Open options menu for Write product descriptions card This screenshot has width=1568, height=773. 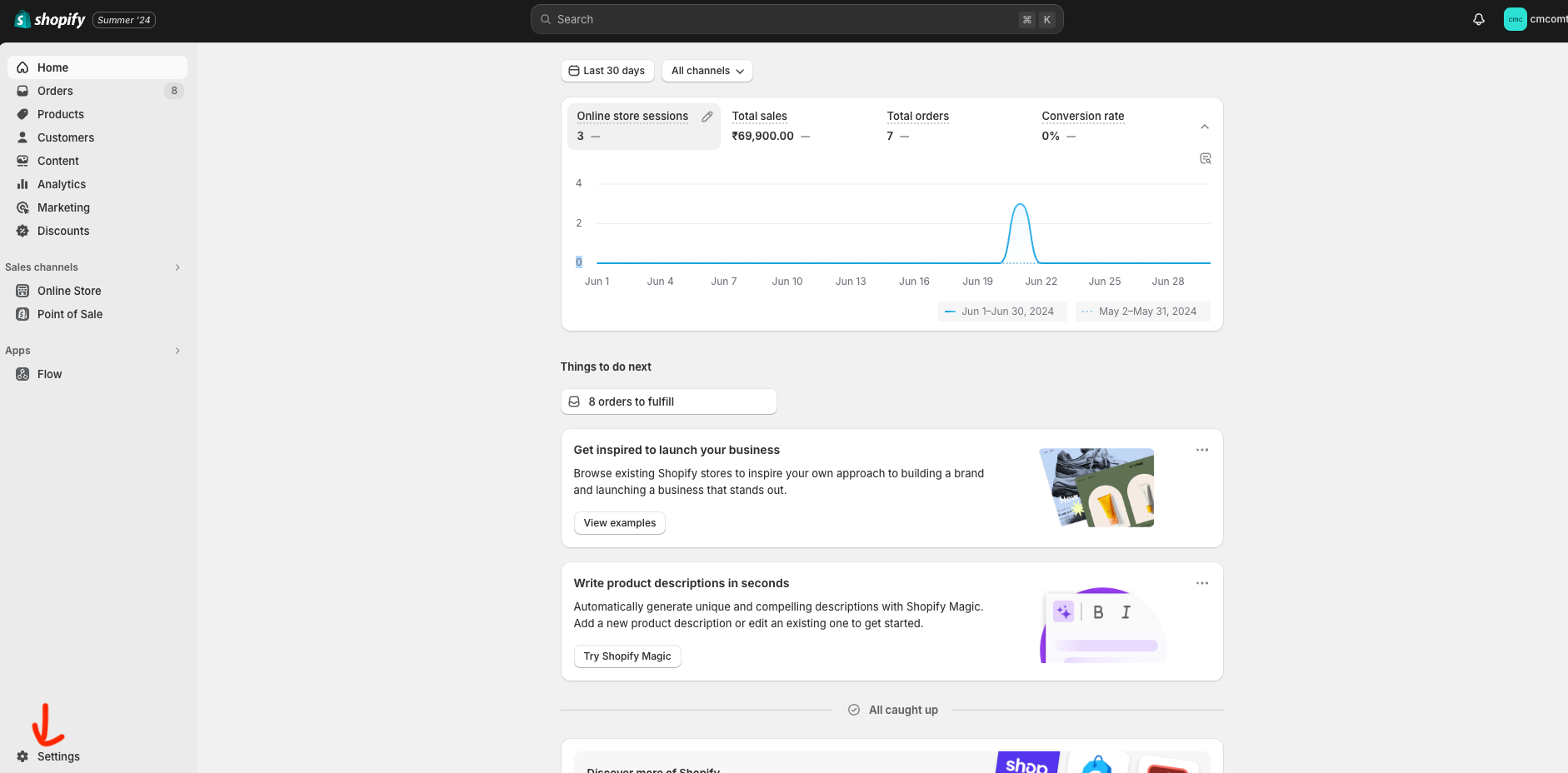[1202, 583]
